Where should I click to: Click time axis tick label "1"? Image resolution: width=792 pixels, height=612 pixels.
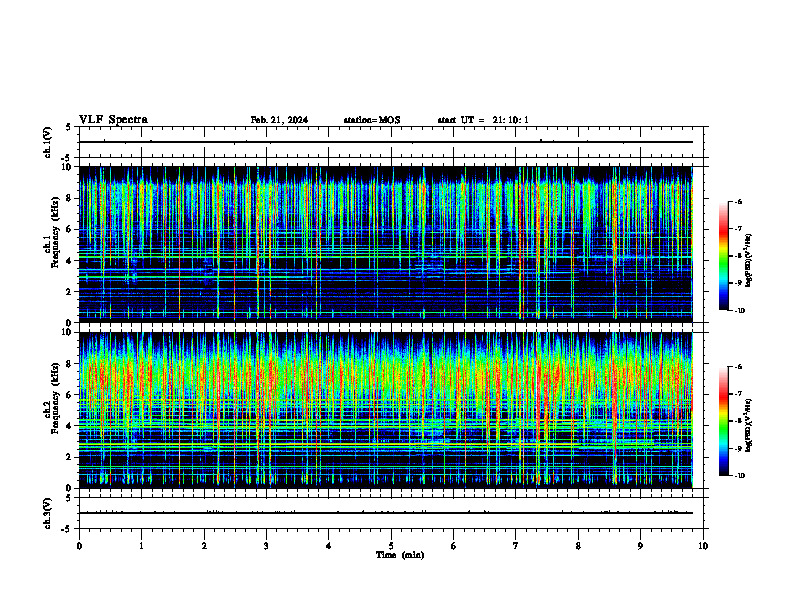pos(141,546)
